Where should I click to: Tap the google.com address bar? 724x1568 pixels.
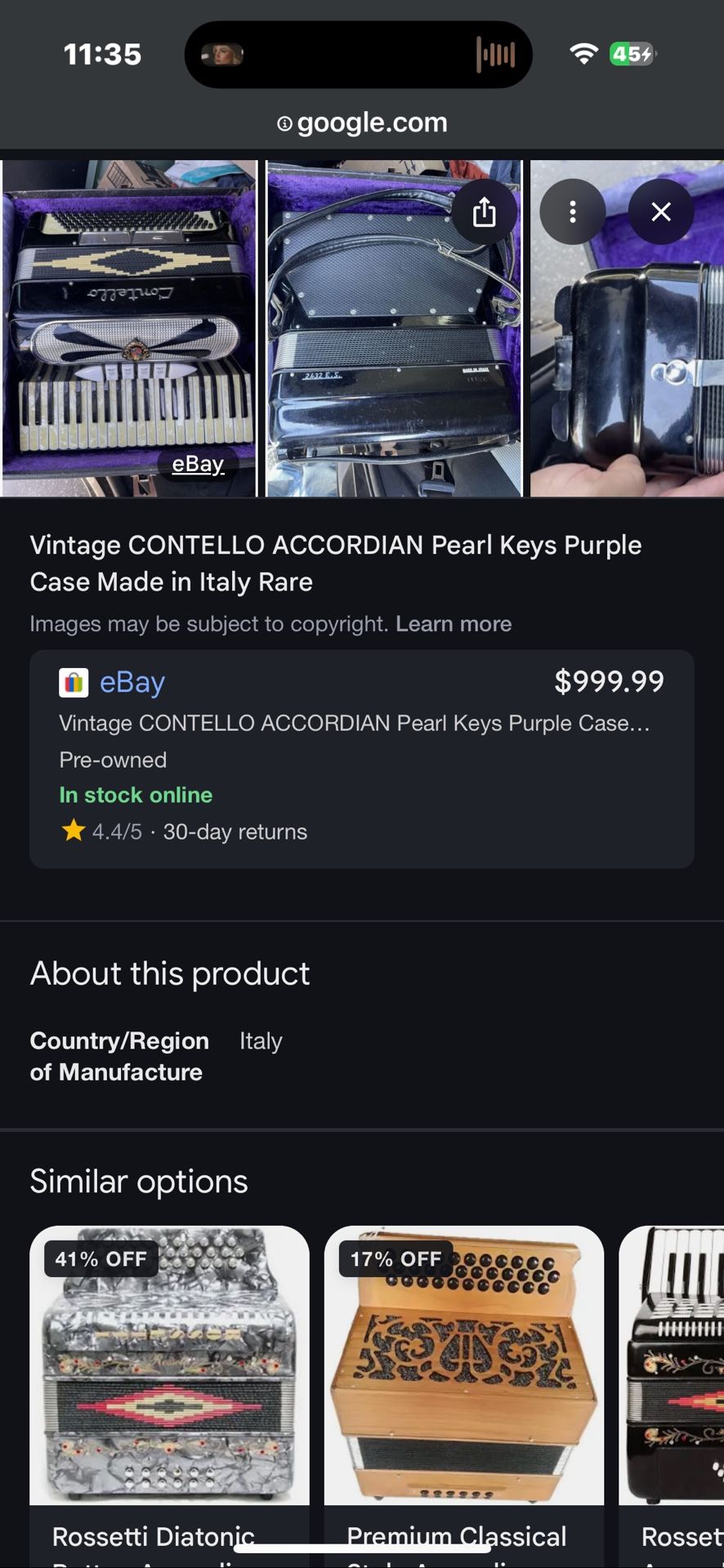(372, 122)
